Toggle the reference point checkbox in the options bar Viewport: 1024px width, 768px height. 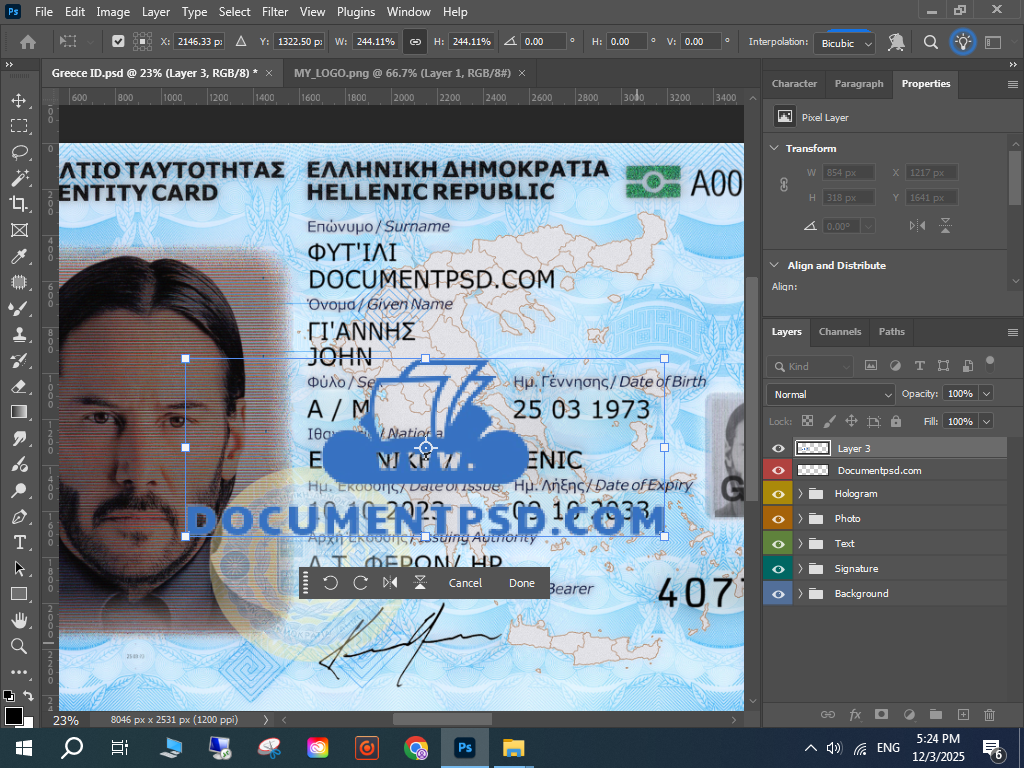(118, 42)
